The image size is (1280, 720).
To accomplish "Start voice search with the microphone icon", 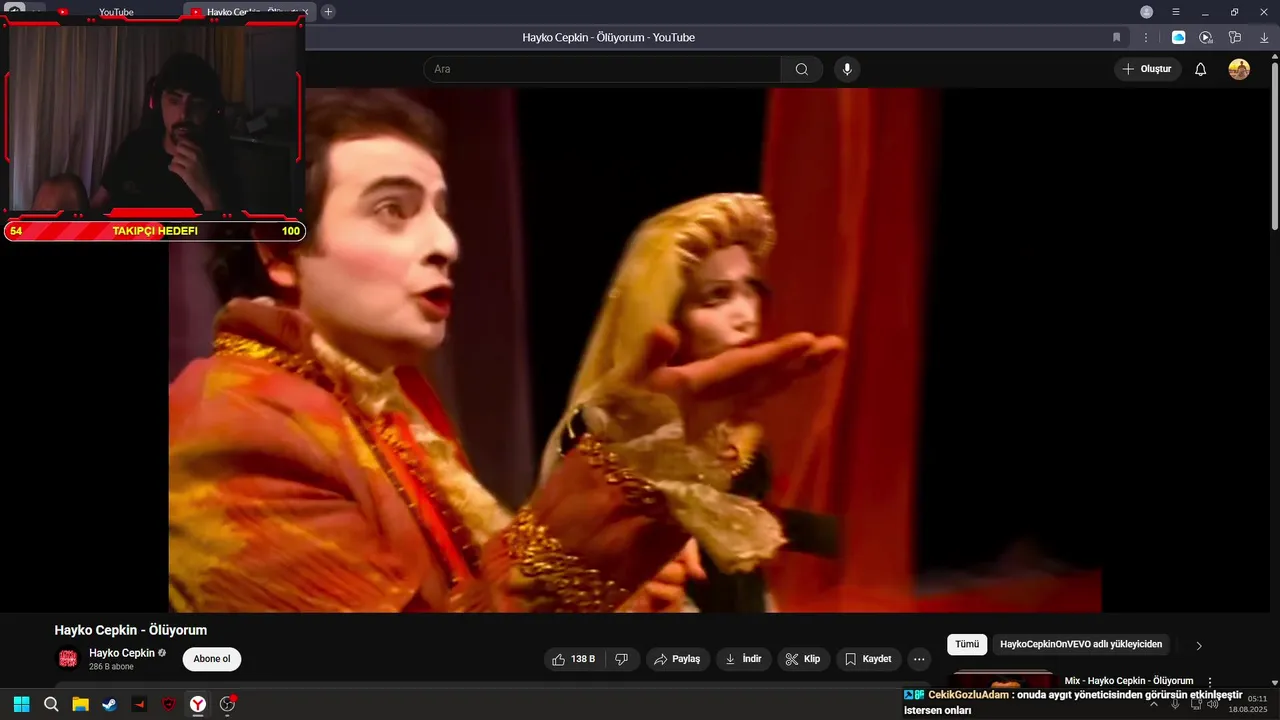I will coord(847,69).
